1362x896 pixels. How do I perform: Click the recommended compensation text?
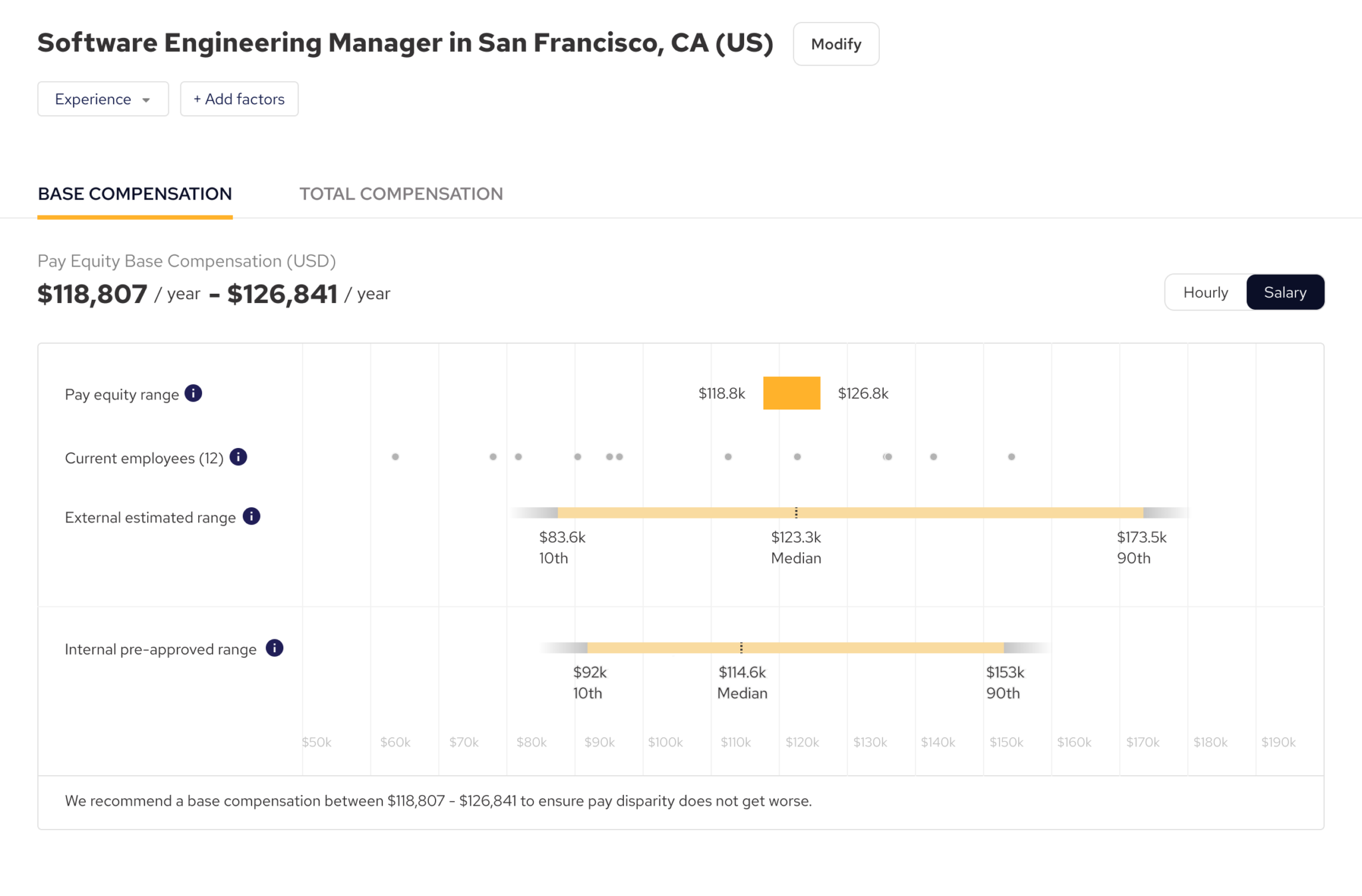tap(438, 801)
